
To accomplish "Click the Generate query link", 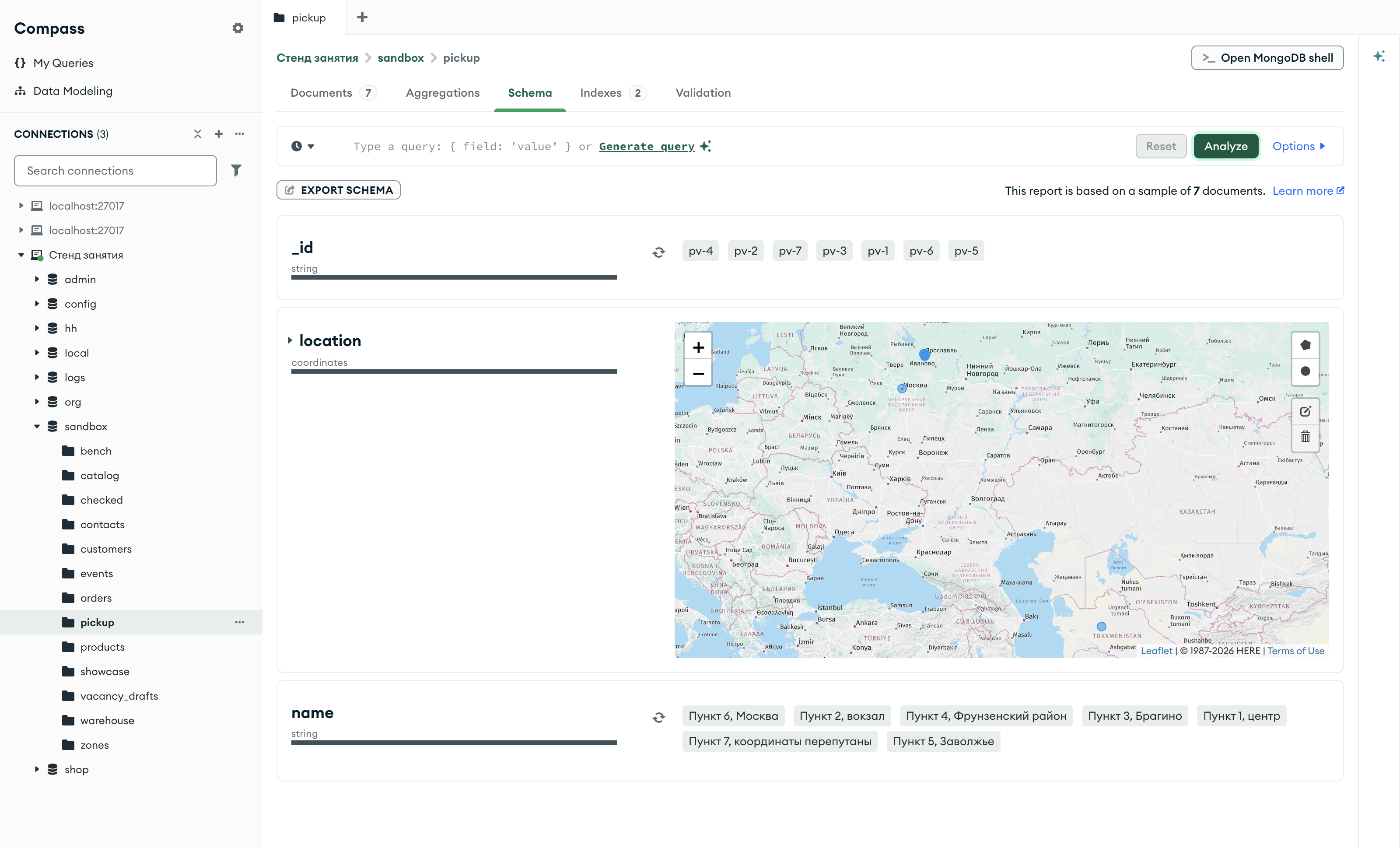I will (x=647, y=146).
